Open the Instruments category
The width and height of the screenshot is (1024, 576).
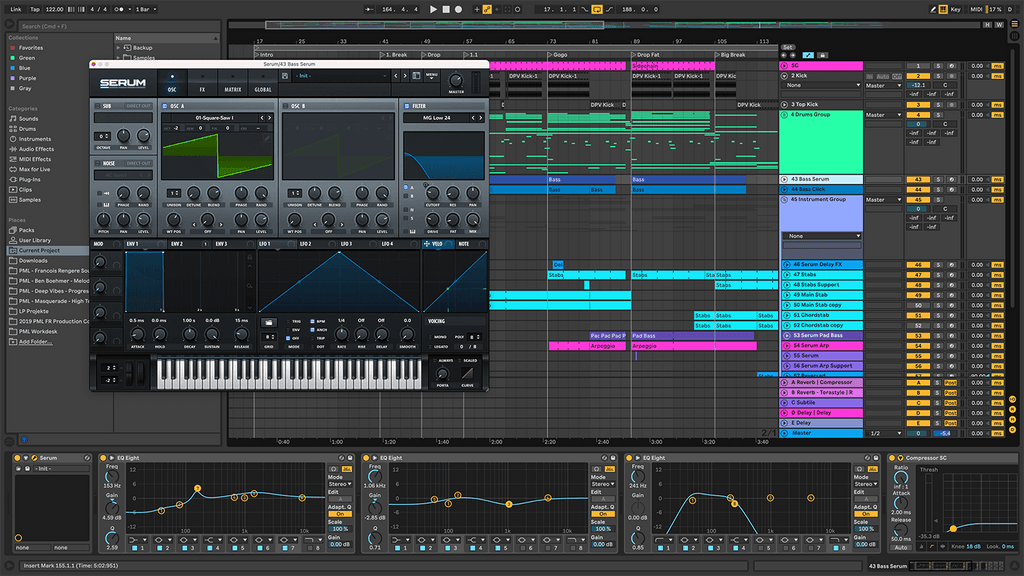point(35,139)
